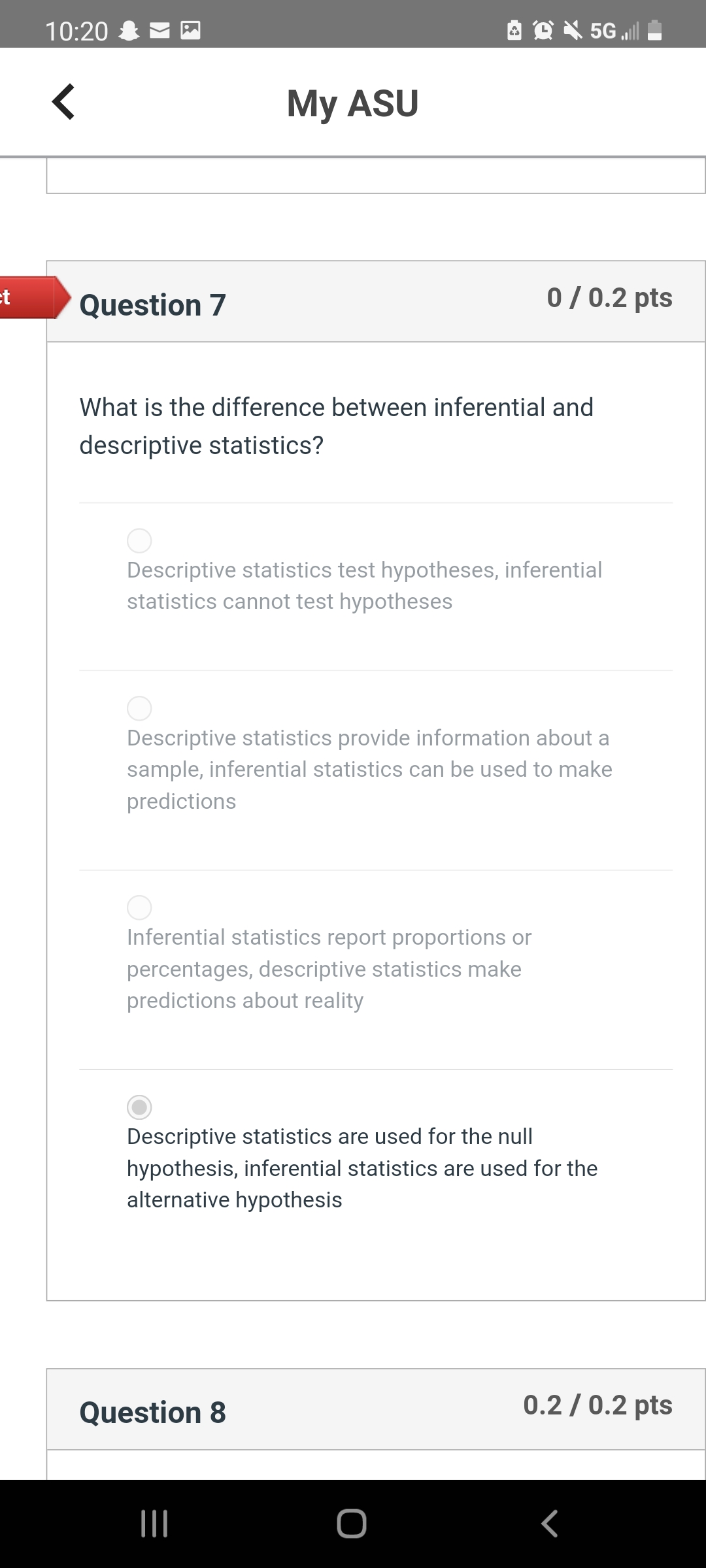Select radio for 'Inferential statistics report proportions'
Viewport: 706px width, 1568px height.
tap(139, 907)
